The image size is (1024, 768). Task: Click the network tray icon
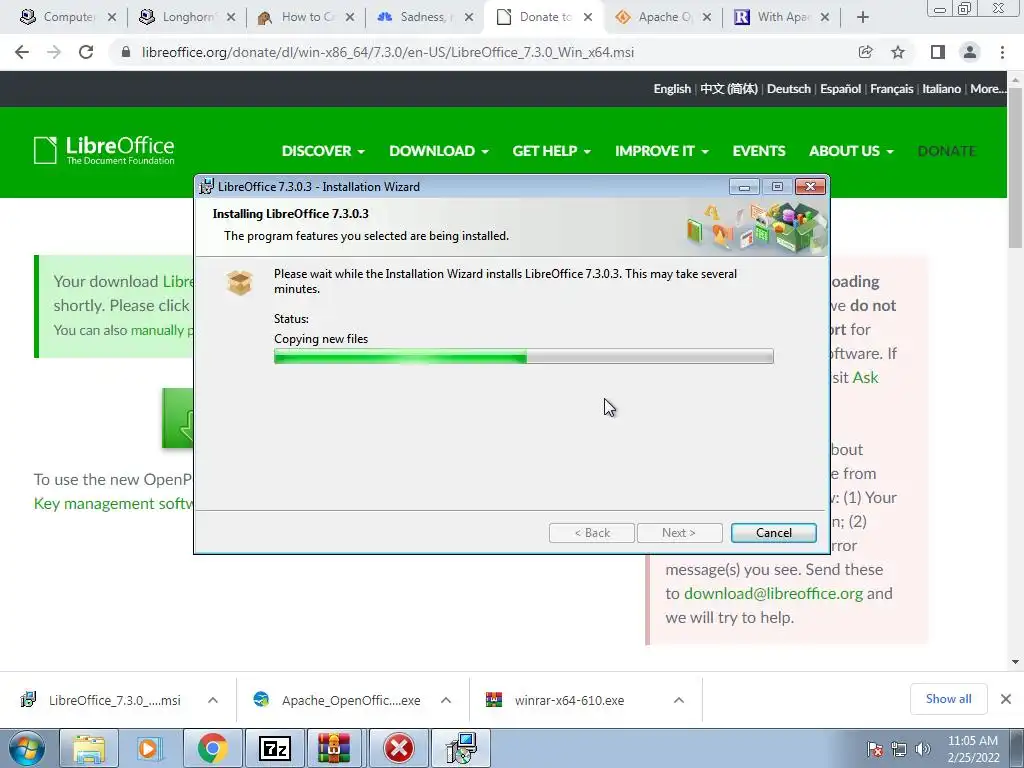click(x=899, y=749)
